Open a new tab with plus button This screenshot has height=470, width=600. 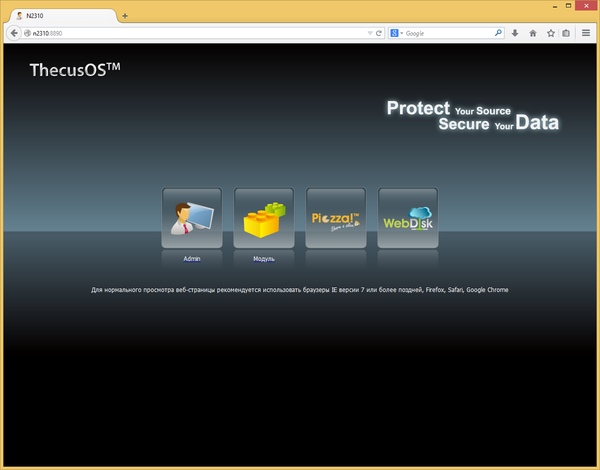tap(125, 16)
